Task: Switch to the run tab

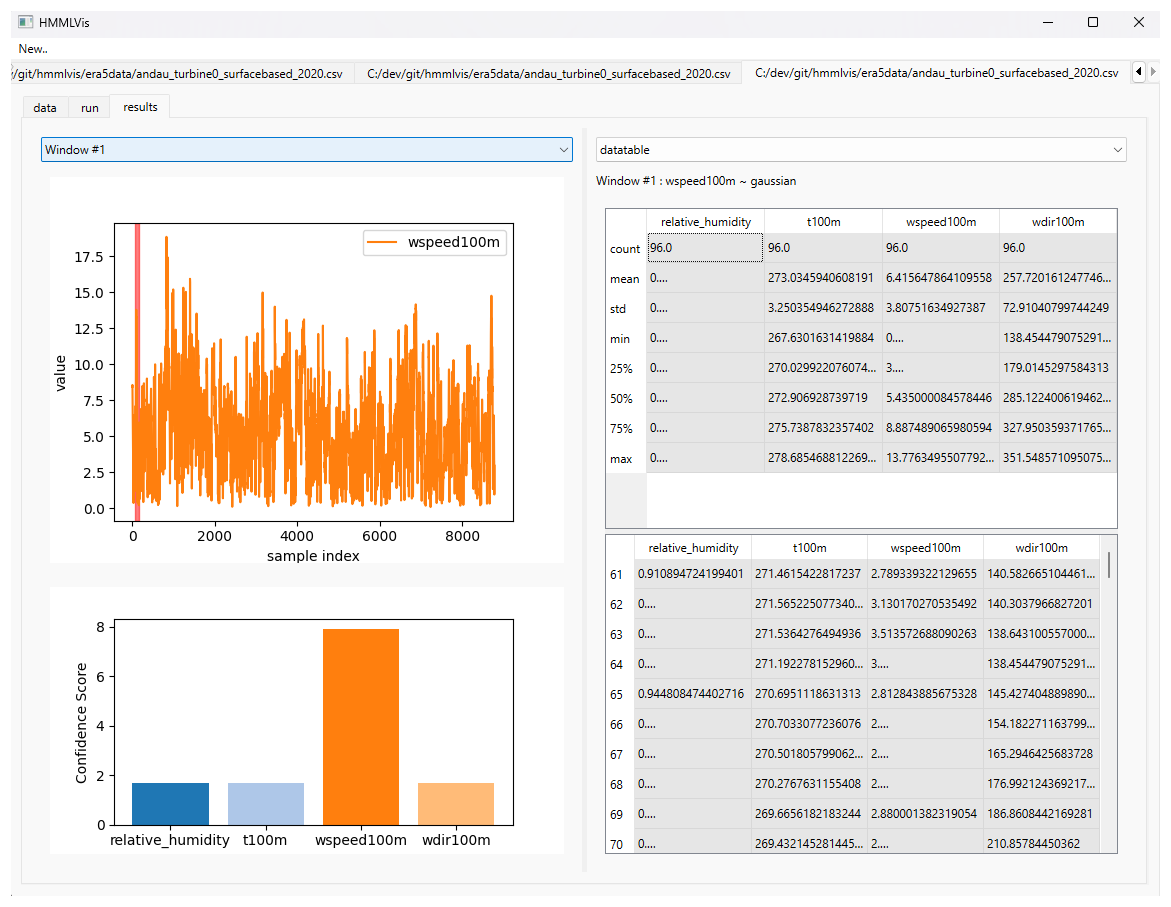Action: (x=90, y=108)
